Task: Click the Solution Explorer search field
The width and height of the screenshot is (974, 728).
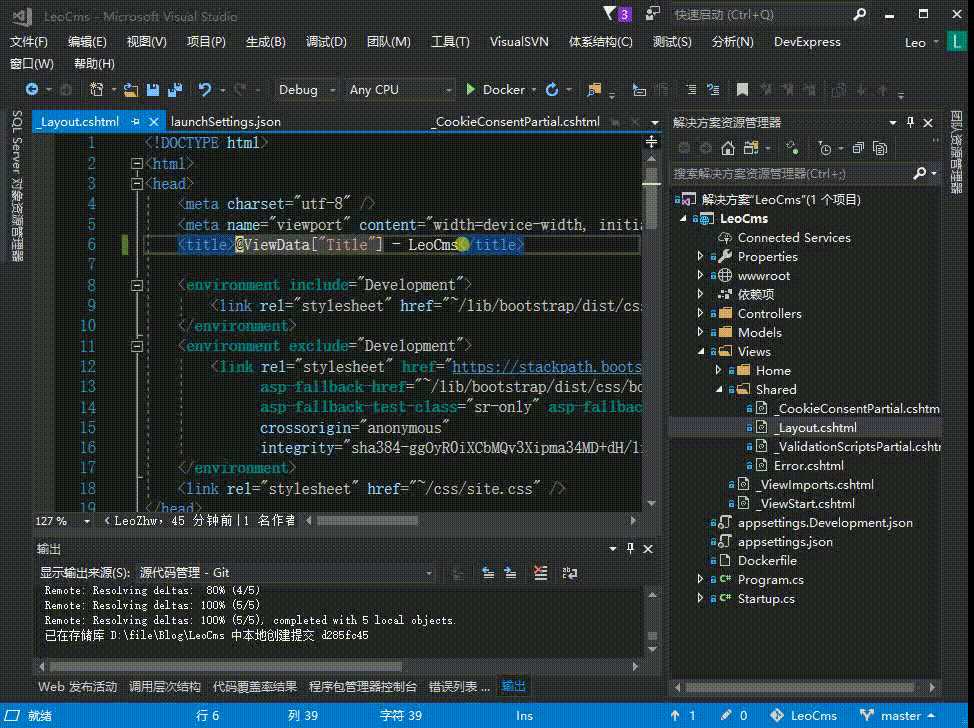Action: pos(790,173)
